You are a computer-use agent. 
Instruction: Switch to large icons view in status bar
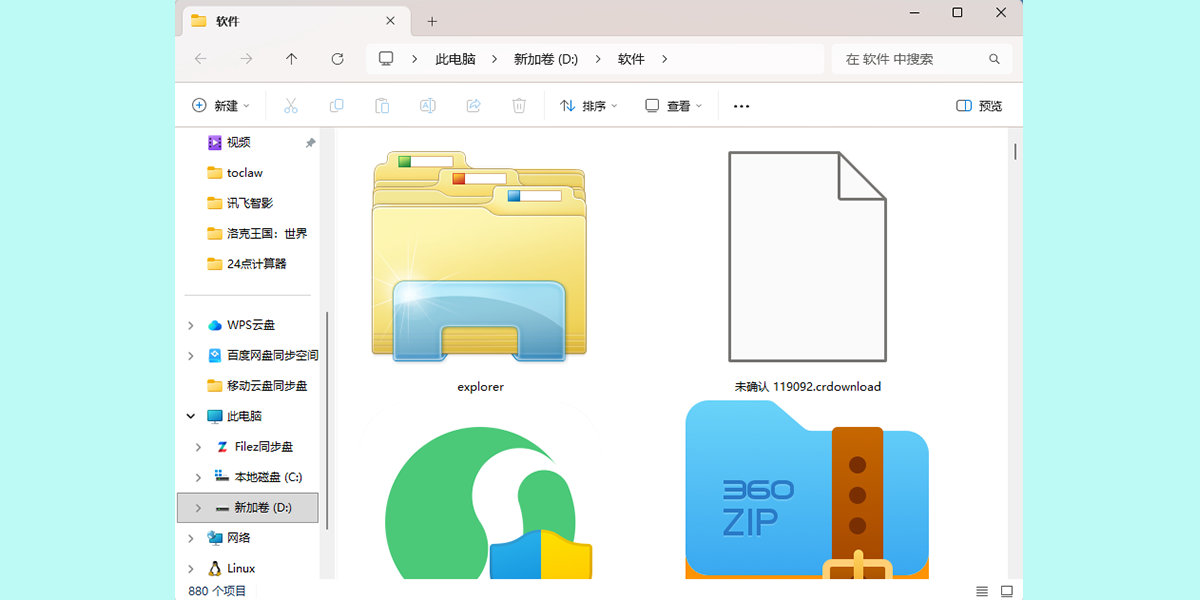pyautogui.click(x=1007, y=591)
